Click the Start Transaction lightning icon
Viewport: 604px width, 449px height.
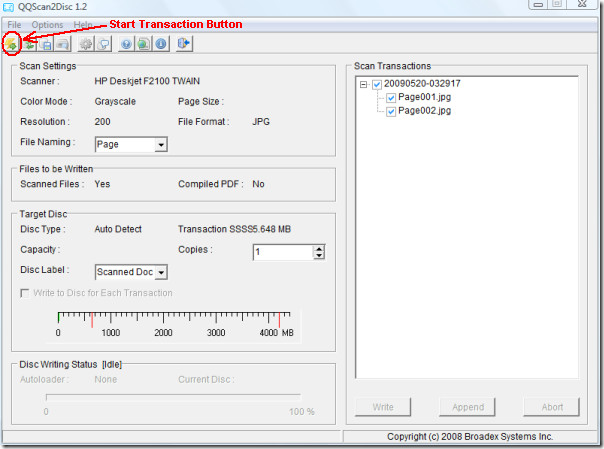[x=11, y=44]
